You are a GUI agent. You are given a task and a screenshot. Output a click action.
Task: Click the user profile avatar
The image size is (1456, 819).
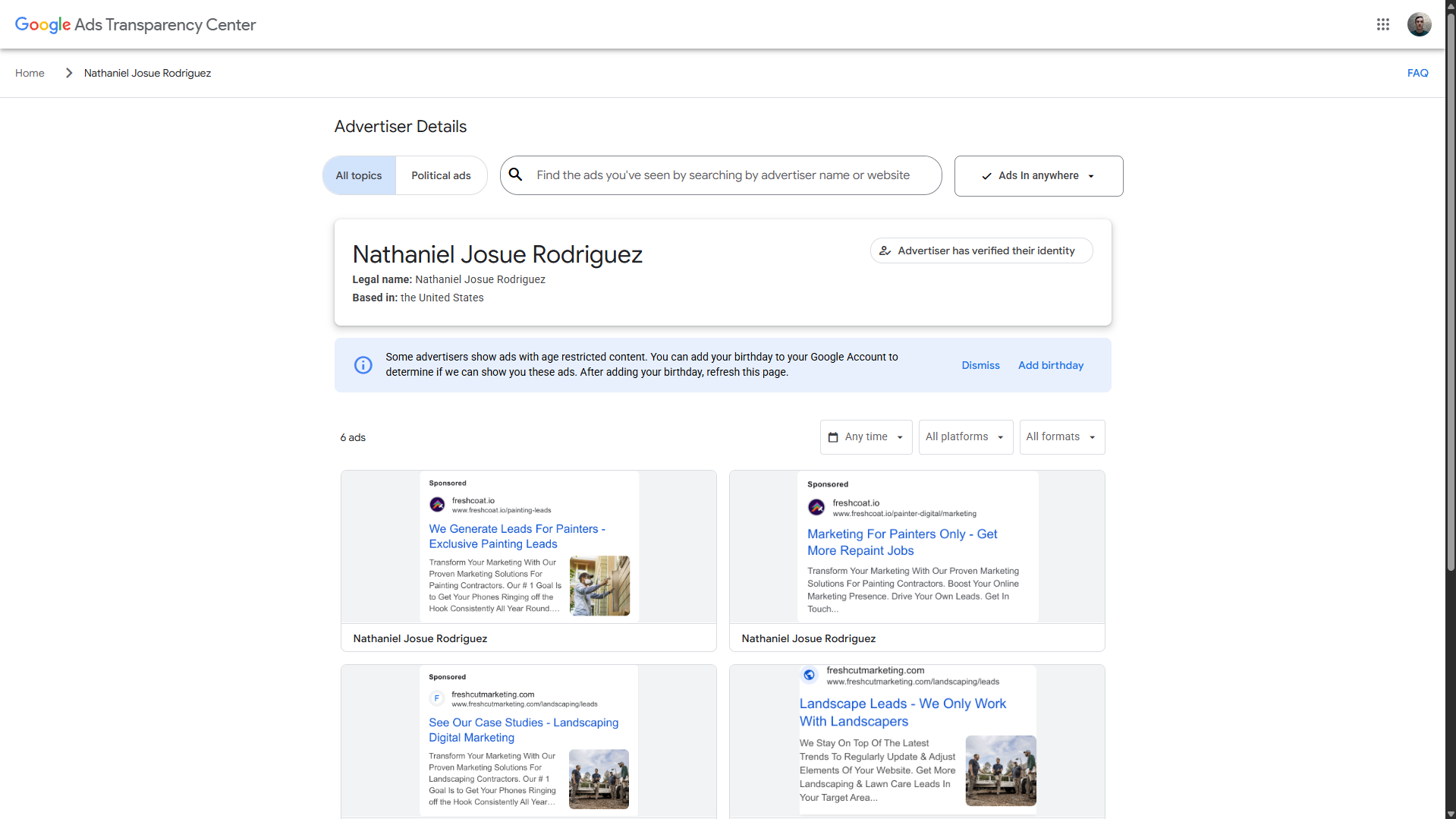coord(1419,24)
